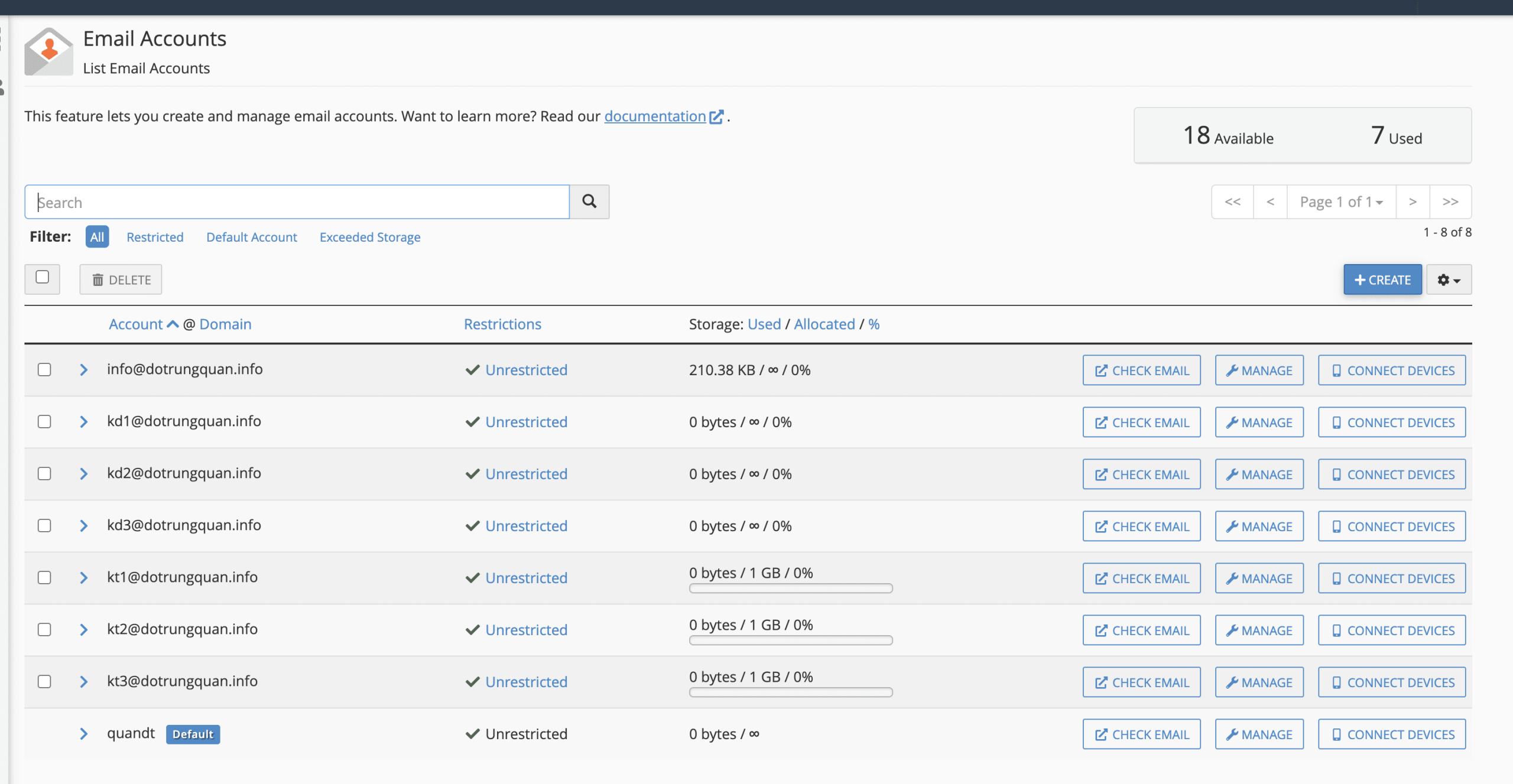
Task: Click the trash icon on the DELETE button
Action: pos(99,279)
